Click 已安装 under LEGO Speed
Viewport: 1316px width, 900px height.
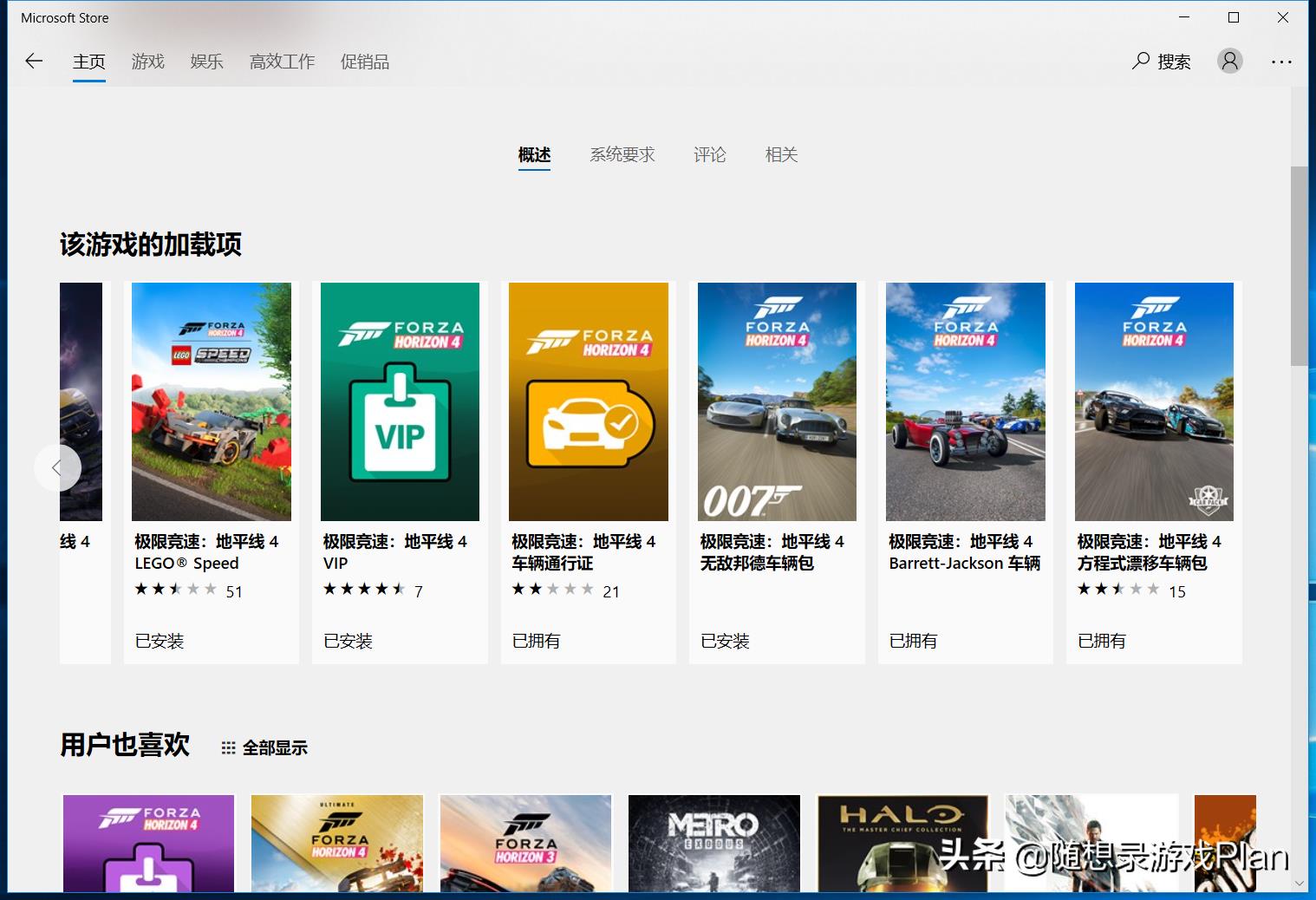(x=160, y=641)
